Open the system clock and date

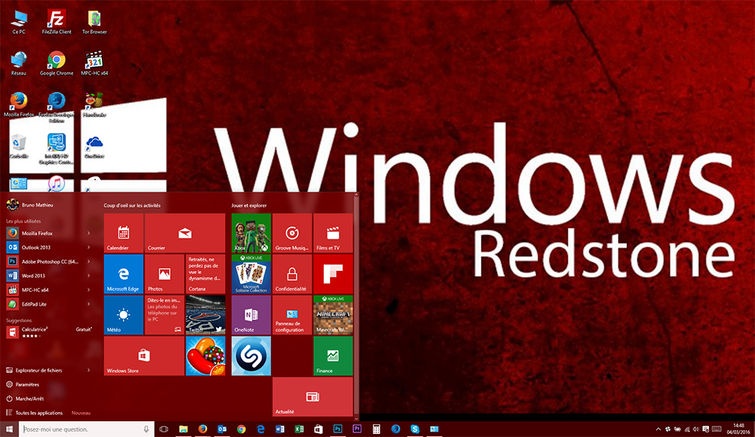pos(738,429)
